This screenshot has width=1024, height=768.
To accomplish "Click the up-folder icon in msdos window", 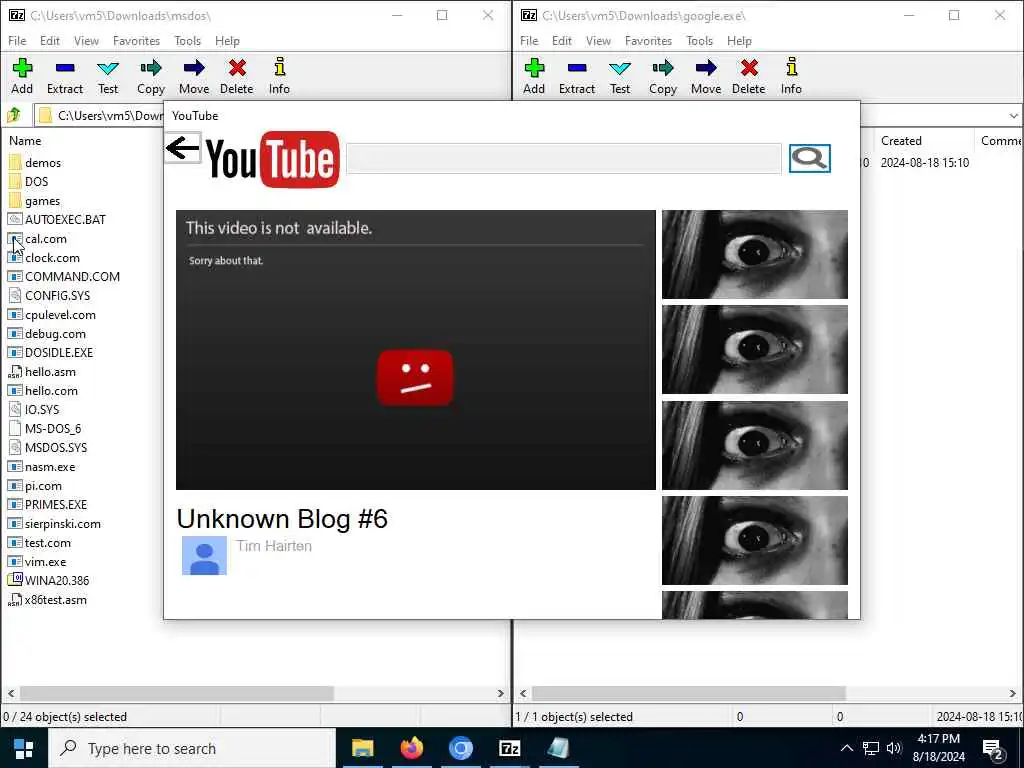I will (x=14, y=116).
